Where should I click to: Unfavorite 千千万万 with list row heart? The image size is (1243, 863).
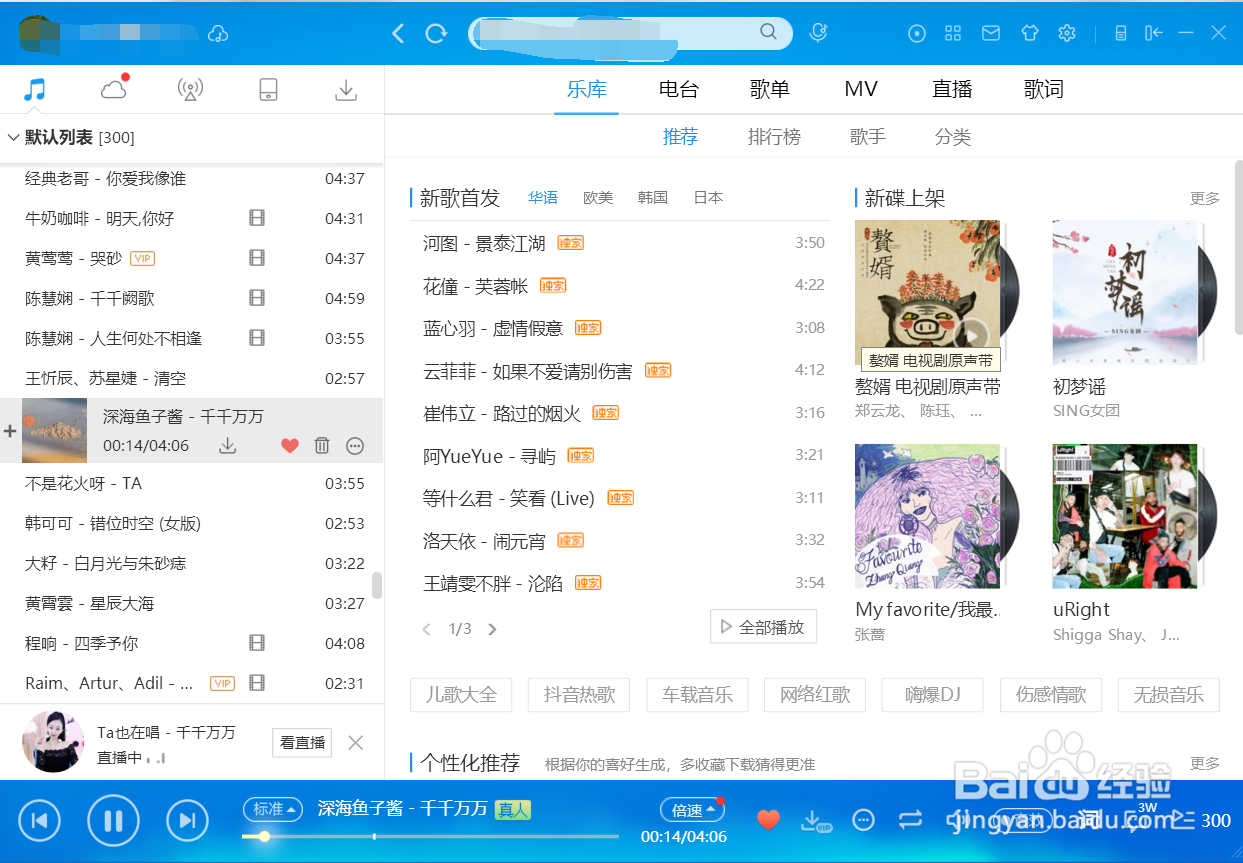(290, 446)
